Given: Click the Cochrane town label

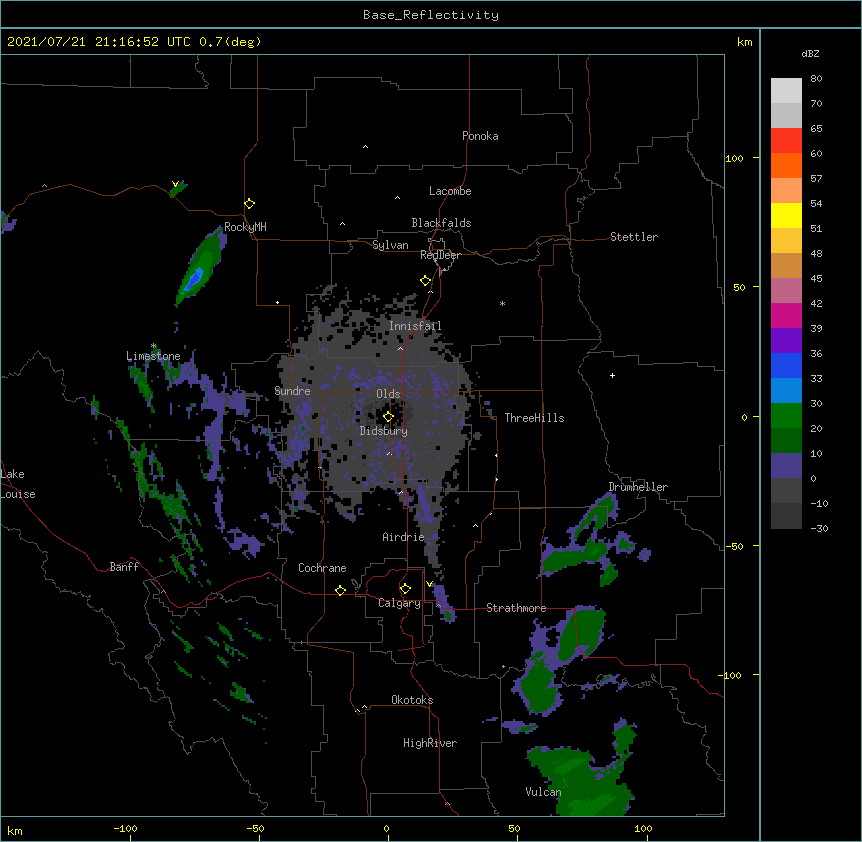Looking at the screenshot, I should coord(322,568).
